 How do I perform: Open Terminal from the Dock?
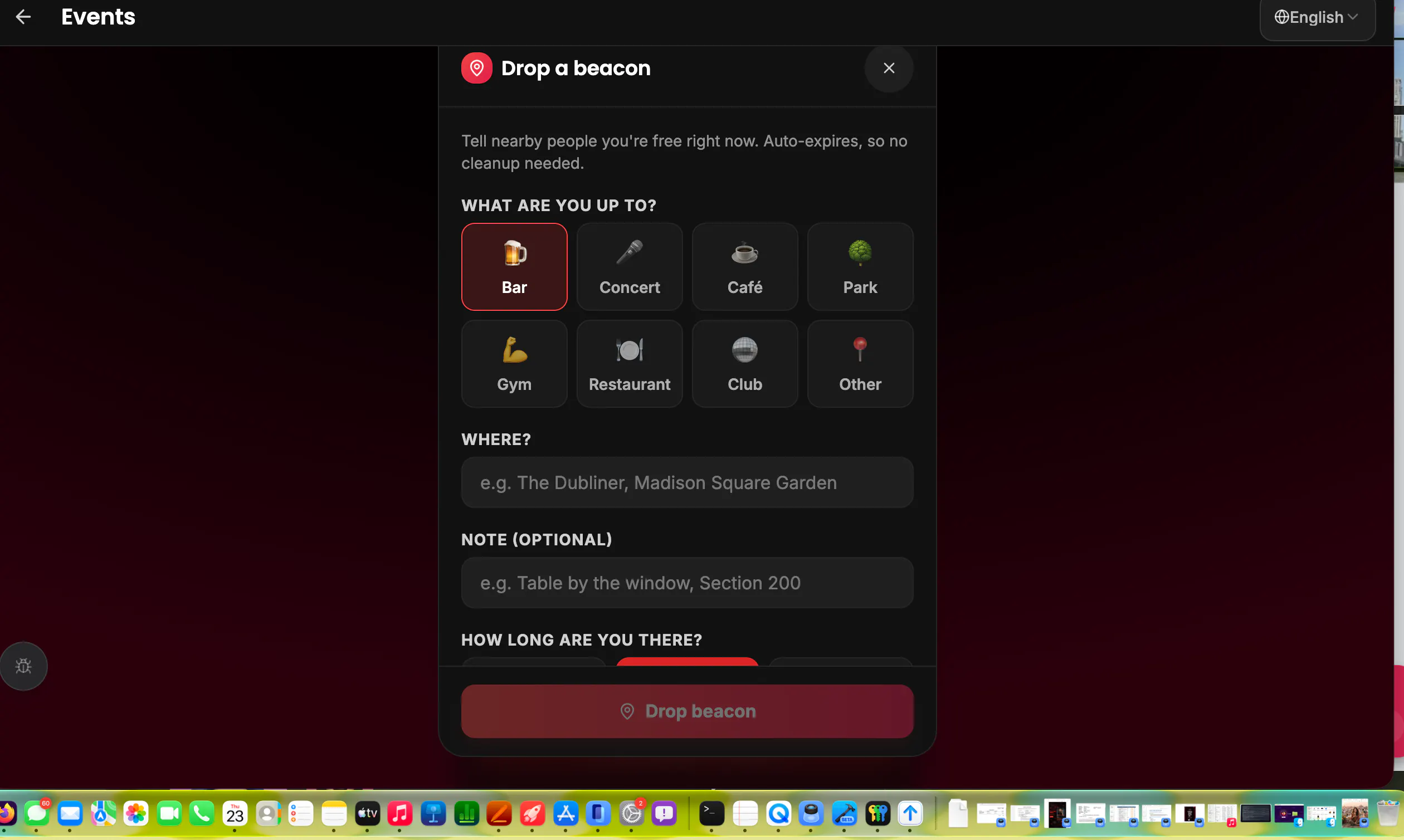click(x=711, y=814)
